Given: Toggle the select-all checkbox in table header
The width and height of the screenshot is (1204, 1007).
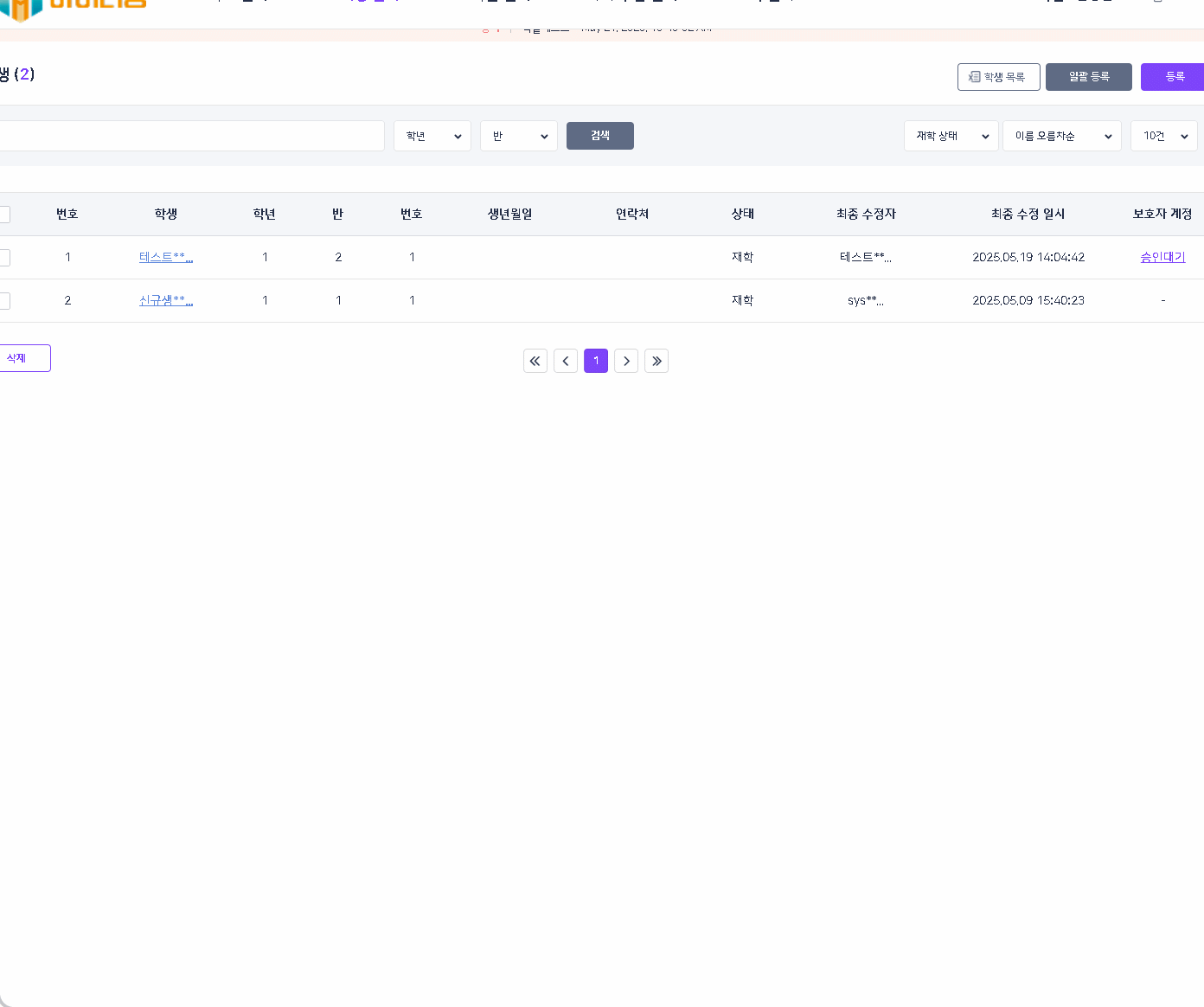Looking at the screenshot, I should point(4,215).
